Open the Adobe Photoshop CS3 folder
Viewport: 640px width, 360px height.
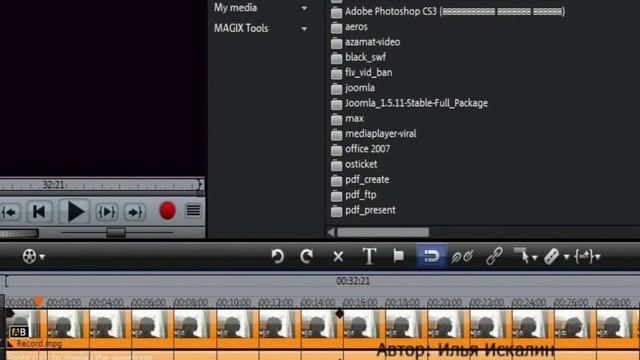[448, 11]
